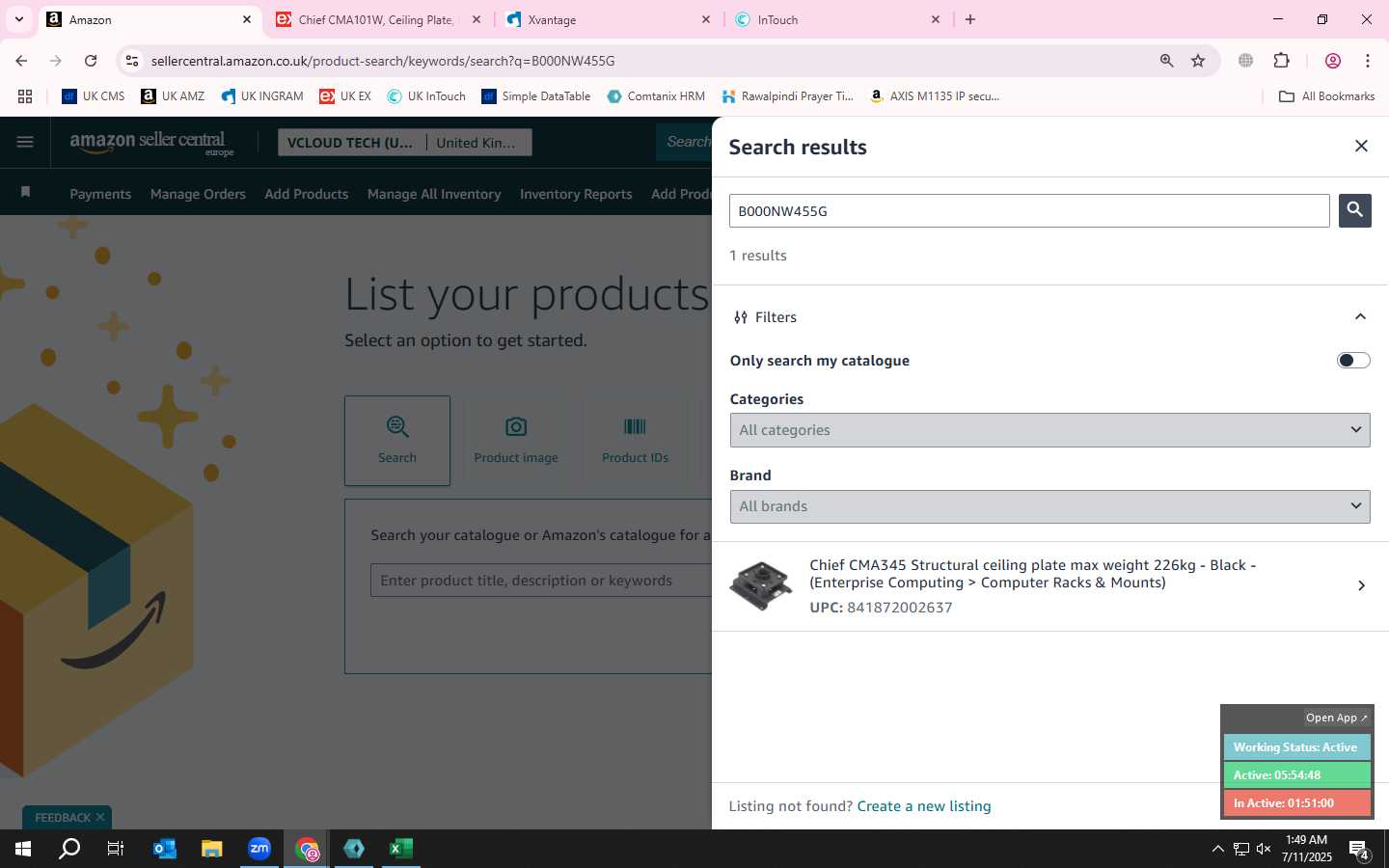Go back in browser history
The image size is (1389, 868).
pyautogui.click(x=21, y=61)
